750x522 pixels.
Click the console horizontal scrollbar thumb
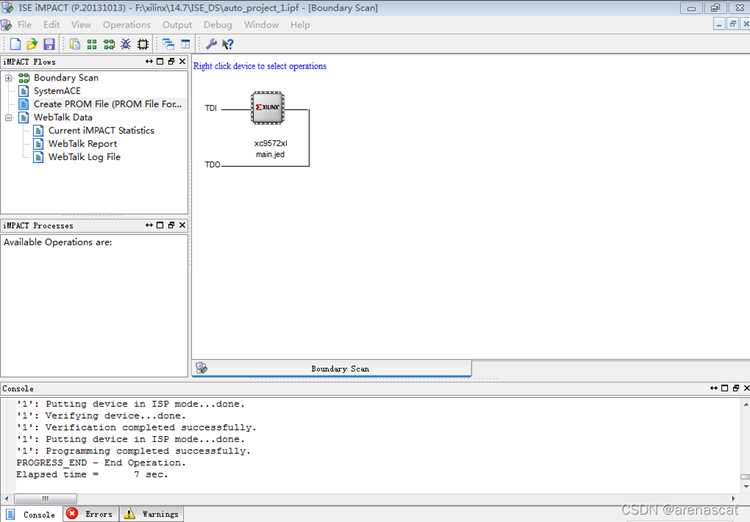pyautogui.click(x=45, y=499)
